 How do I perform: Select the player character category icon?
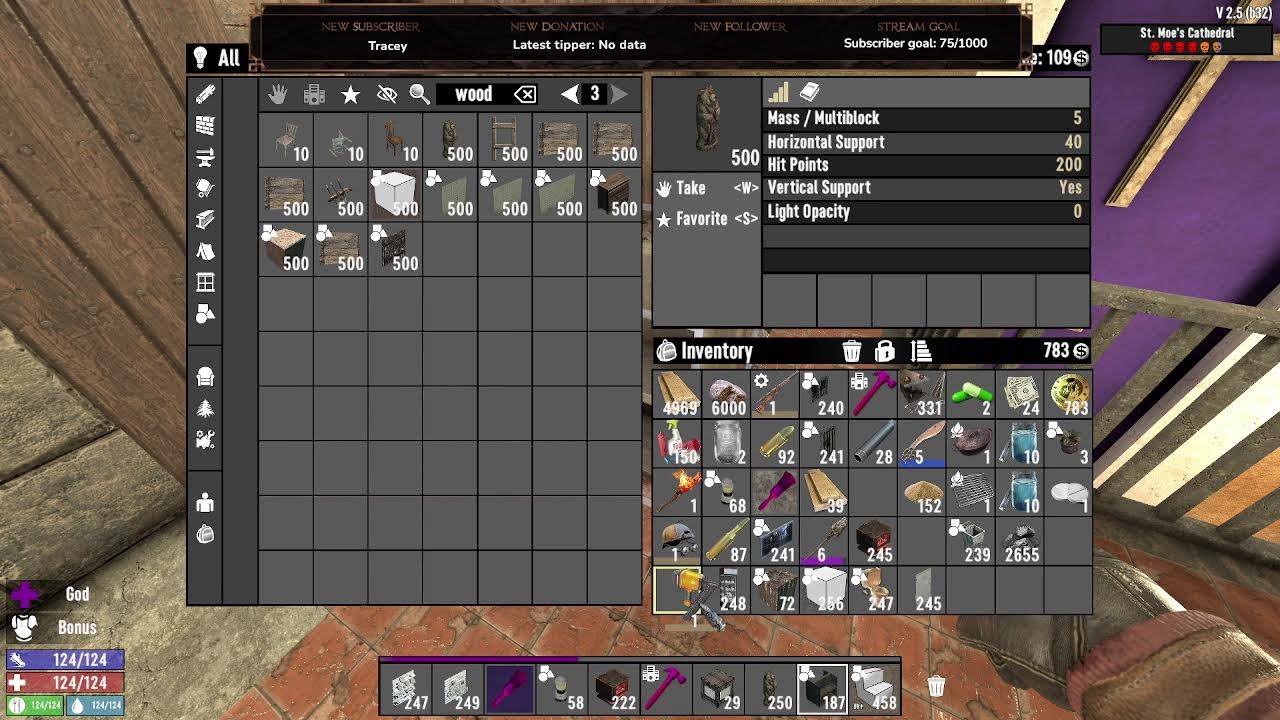click(205, 502)
